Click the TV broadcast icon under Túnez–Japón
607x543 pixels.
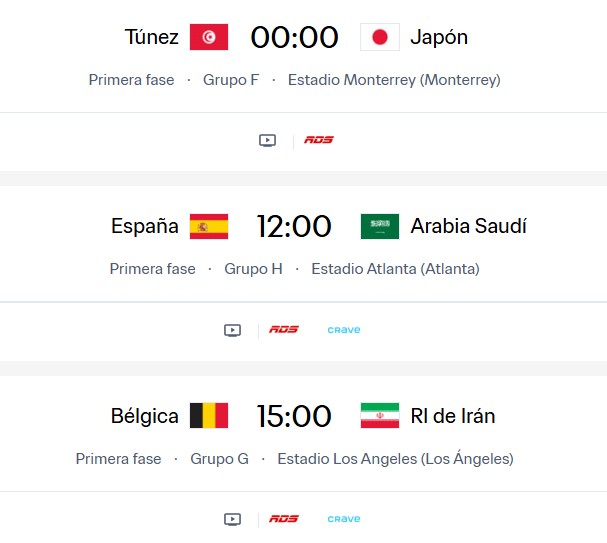267,140
